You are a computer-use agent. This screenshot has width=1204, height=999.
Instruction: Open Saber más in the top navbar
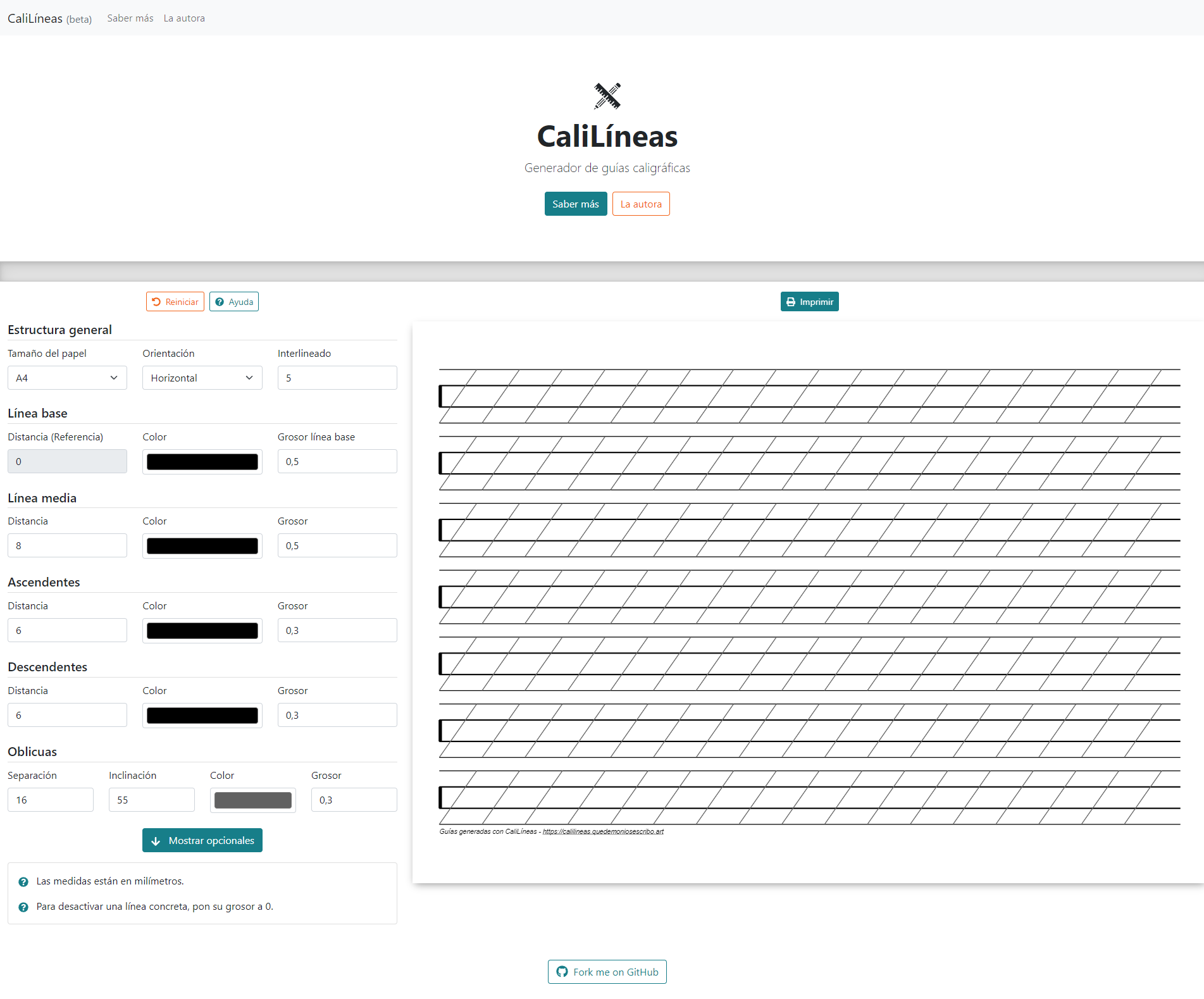click(130, 18)
